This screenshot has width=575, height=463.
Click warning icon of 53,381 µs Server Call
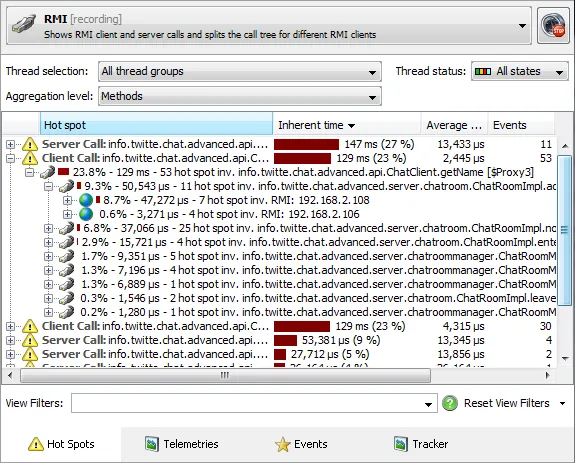tap(30, 340)
